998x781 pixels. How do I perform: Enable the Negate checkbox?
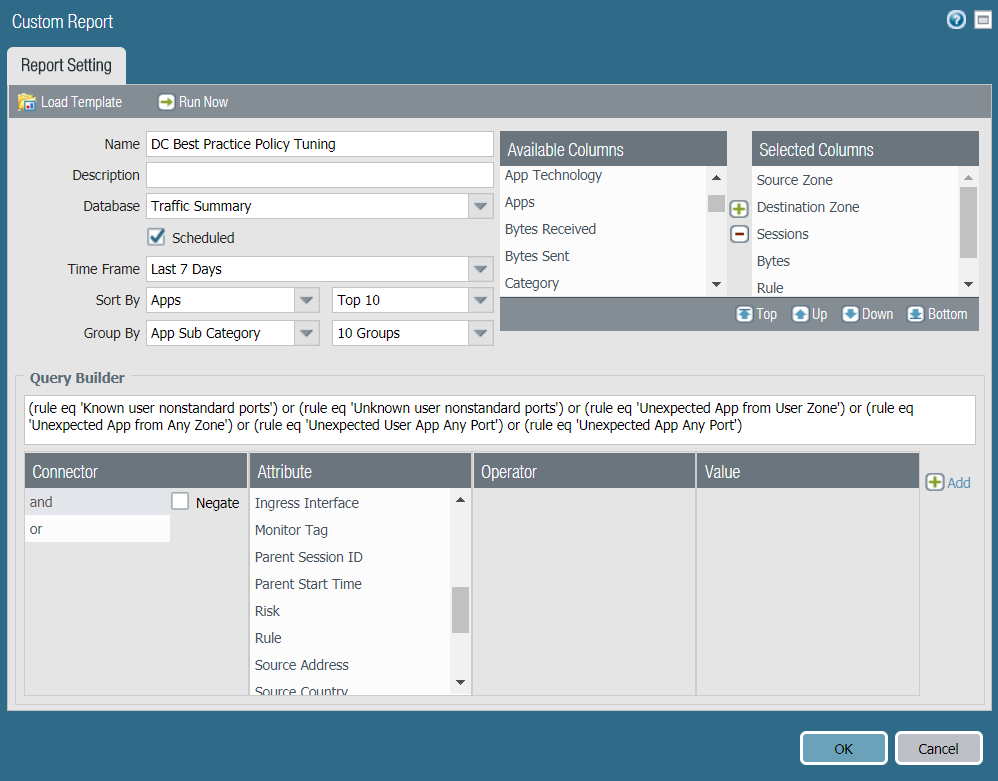coord(180,502)
